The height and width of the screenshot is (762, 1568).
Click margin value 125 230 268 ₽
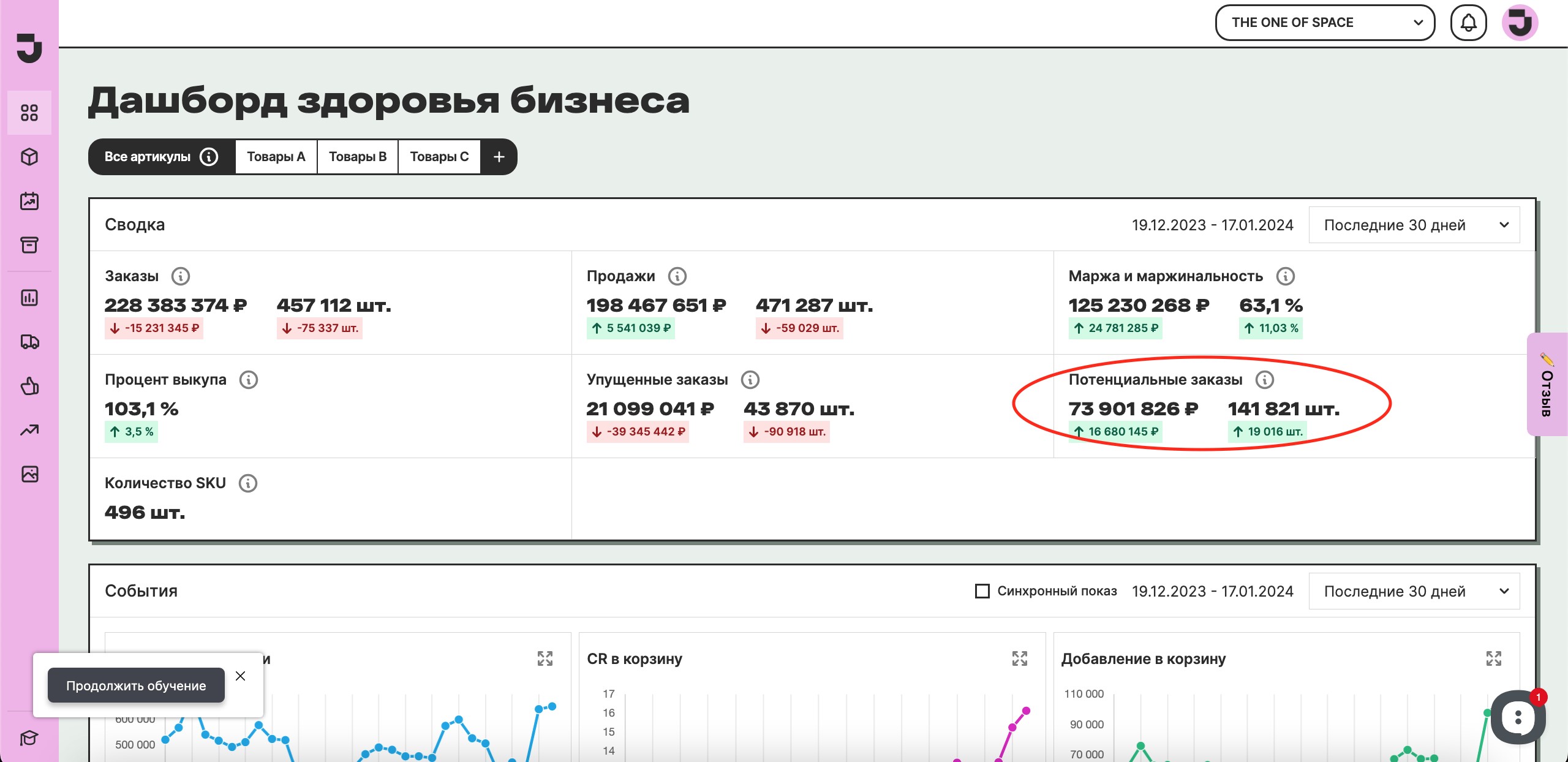point(1139,305)
